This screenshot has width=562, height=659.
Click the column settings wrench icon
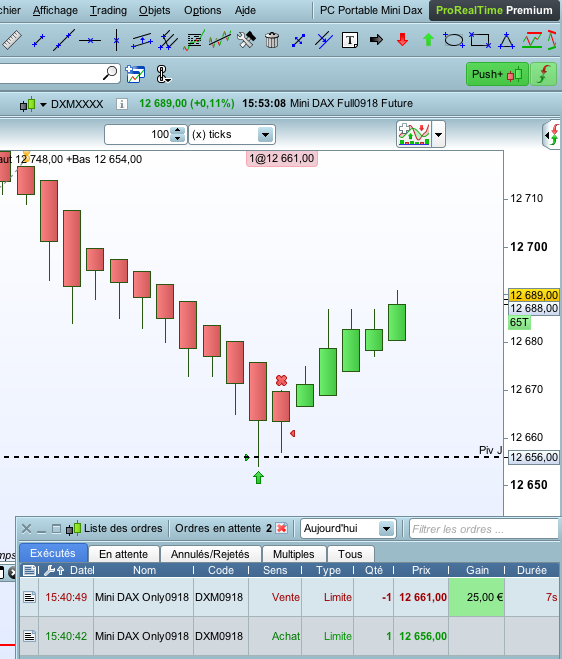click(x=49, y=570)
